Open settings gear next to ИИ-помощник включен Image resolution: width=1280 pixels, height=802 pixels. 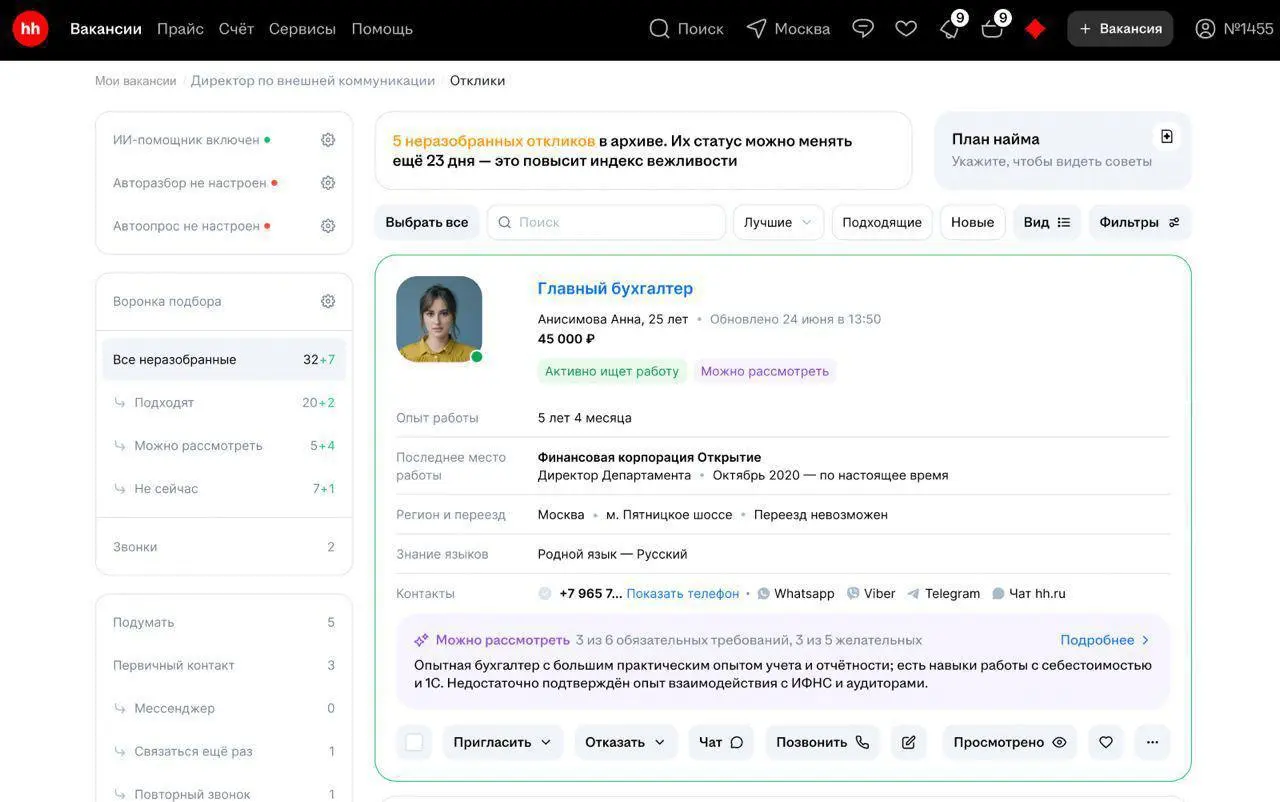327,138
